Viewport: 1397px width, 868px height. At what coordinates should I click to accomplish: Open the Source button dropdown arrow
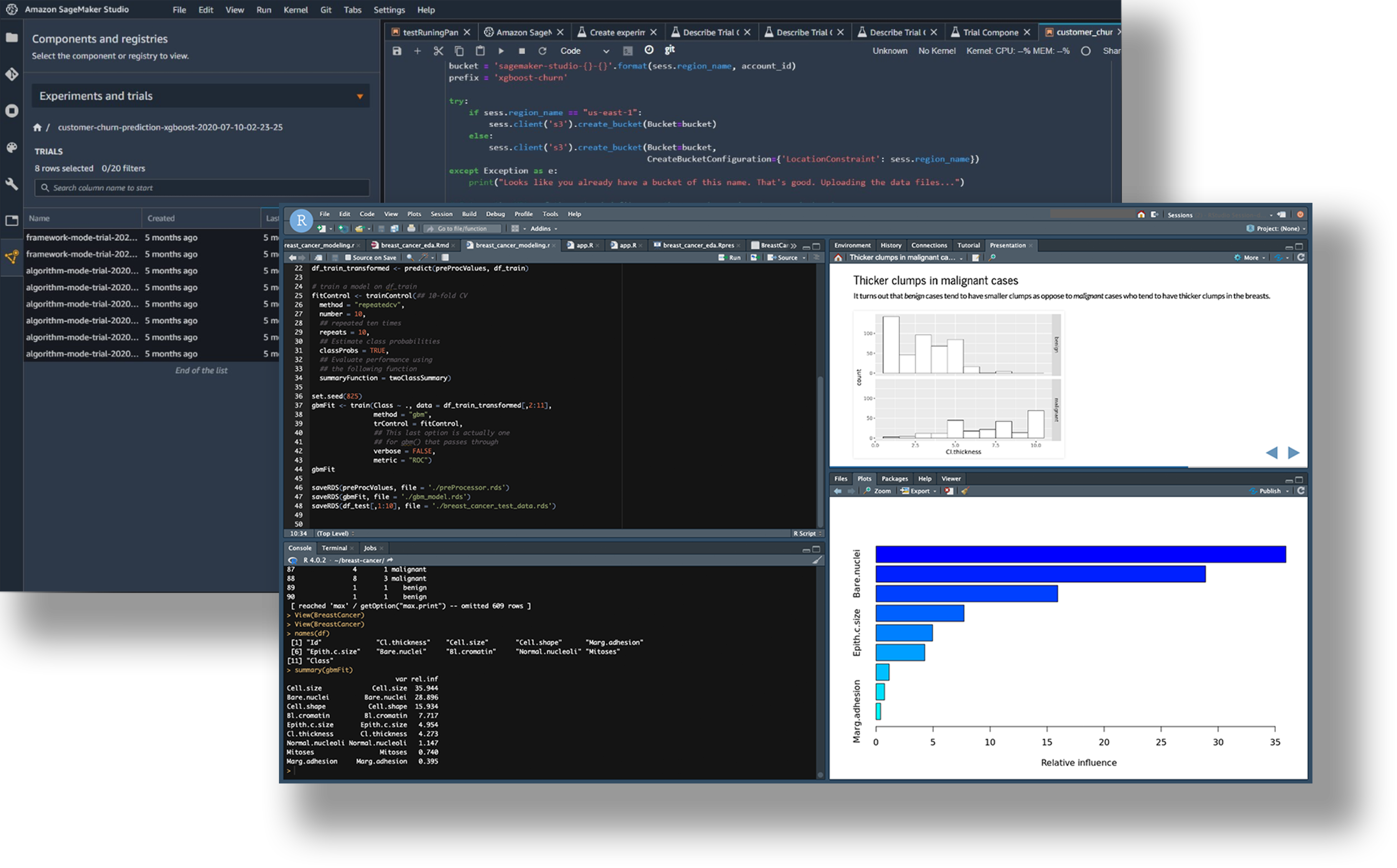pyautogui.click(x=804, y=258)
